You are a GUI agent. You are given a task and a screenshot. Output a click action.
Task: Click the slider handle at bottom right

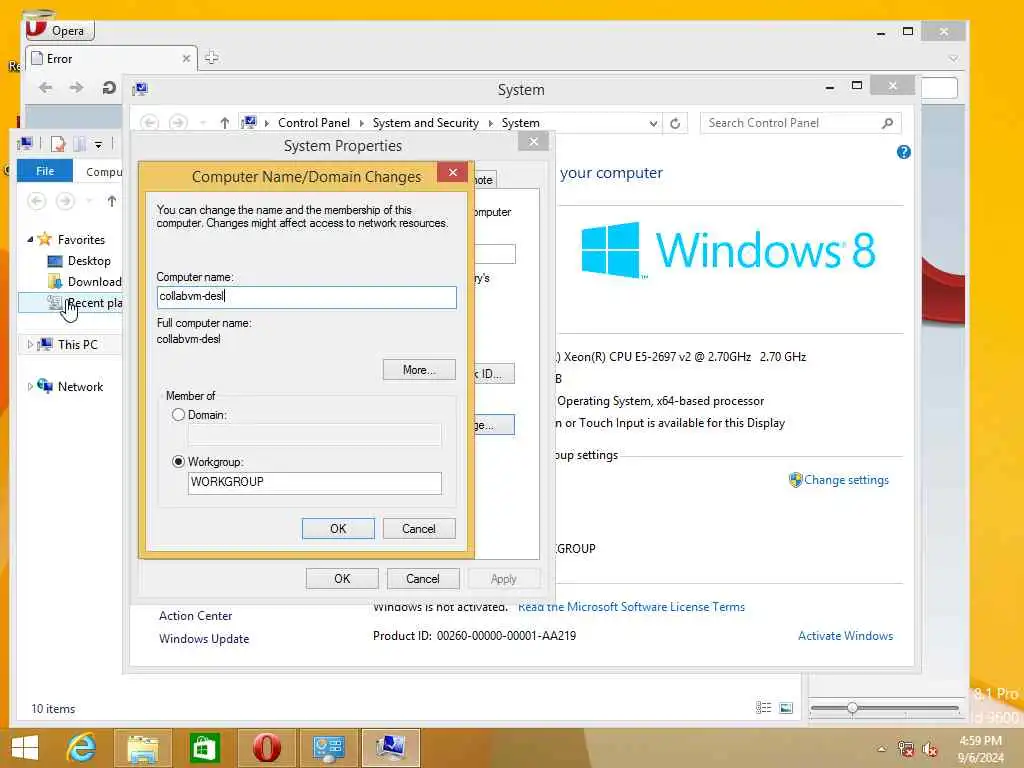click(x=852, y=708)
